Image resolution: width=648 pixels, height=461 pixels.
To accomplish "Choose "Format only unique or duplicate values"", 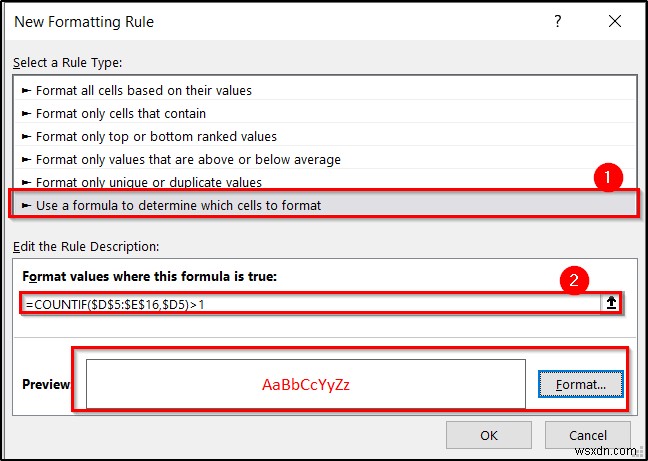I will 148,182.
